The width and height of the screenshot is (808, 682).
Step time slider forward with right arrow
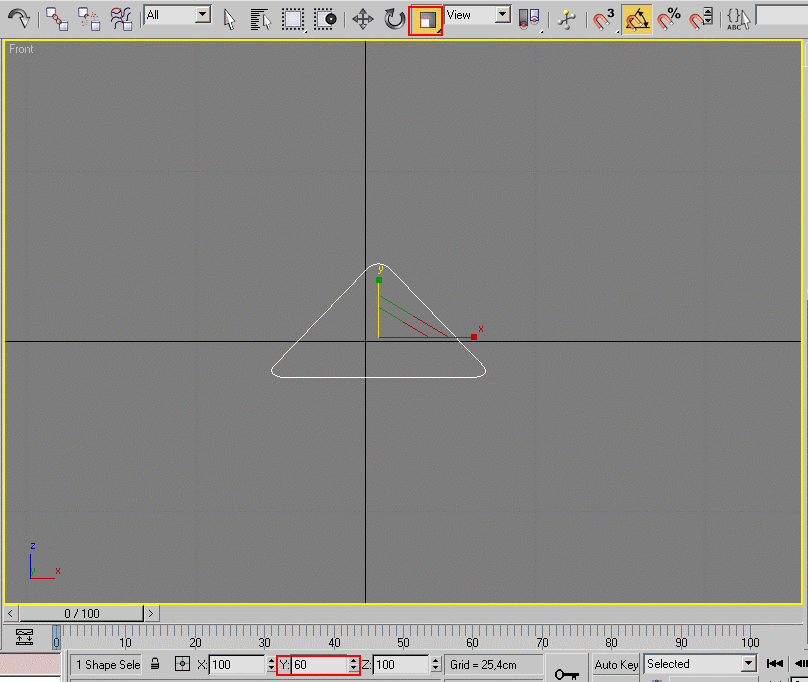click(x=151, y=613)
